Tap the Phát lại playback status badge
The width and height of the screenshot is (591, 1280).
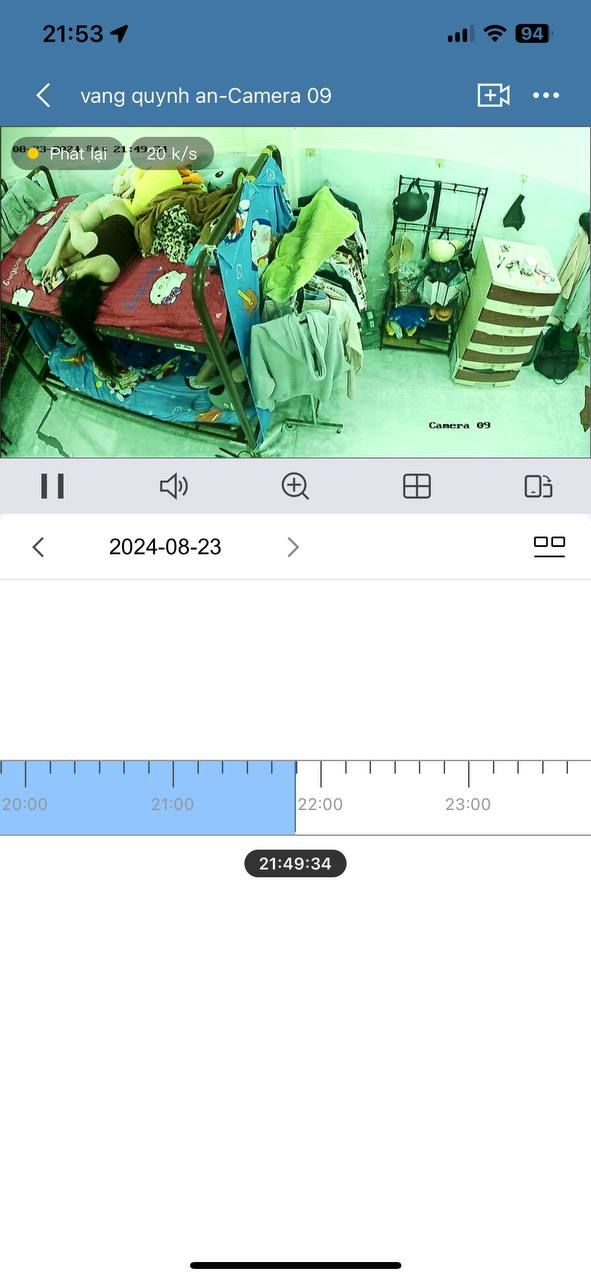pos(68,154)
